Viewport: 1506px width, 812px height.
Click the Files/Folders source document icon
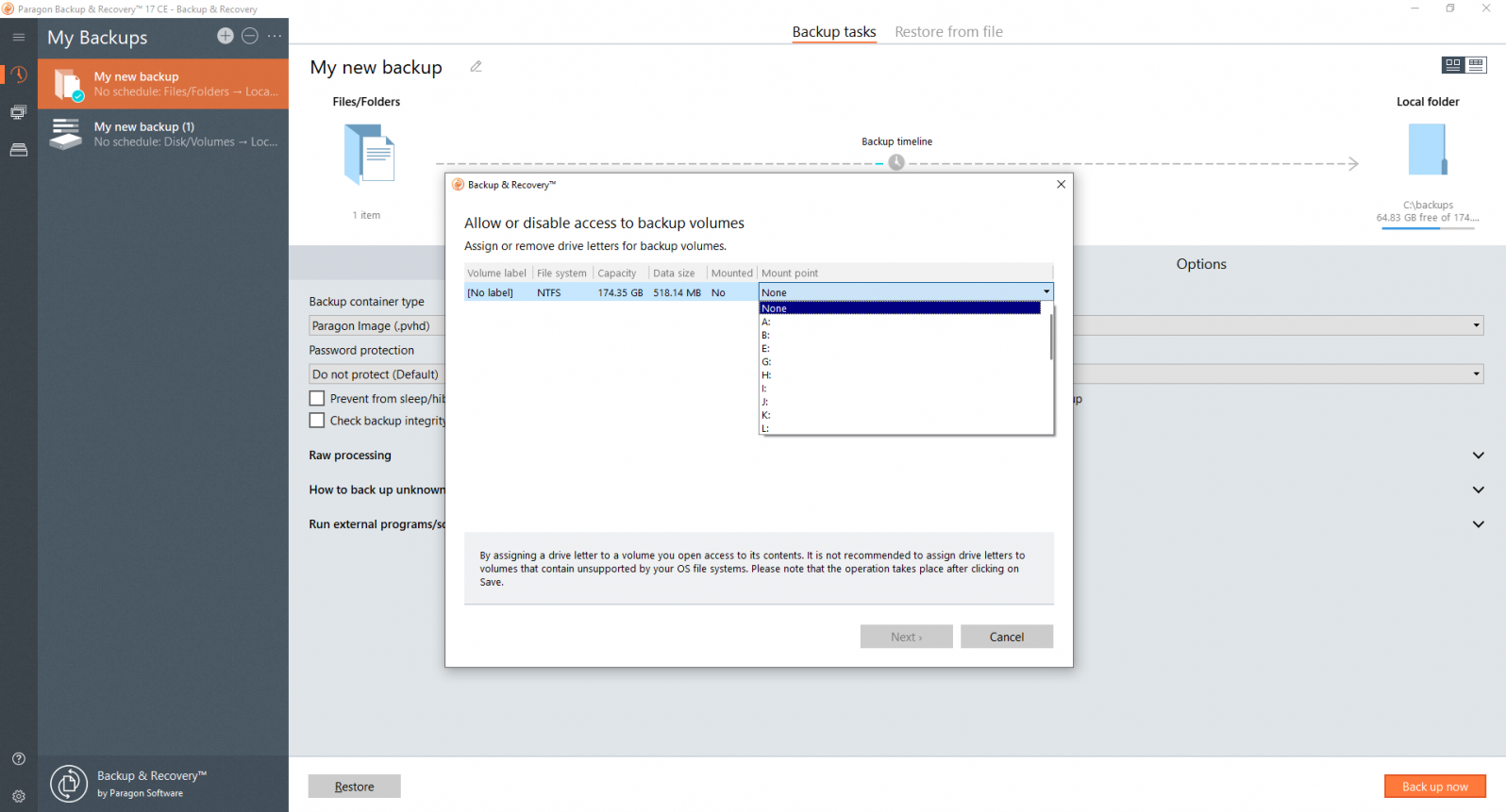[369, 156]
